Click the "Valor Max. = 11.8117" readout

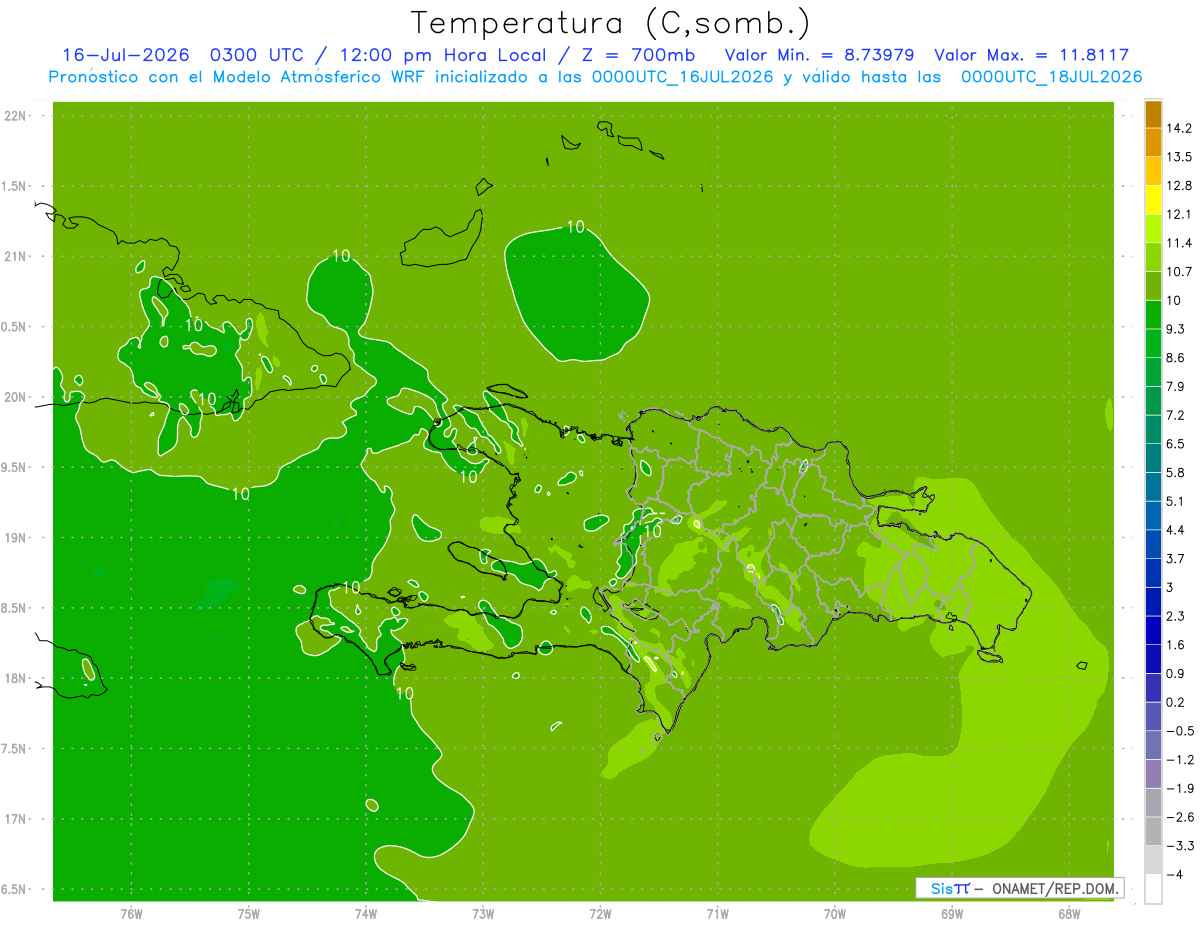click(1031, 55)
